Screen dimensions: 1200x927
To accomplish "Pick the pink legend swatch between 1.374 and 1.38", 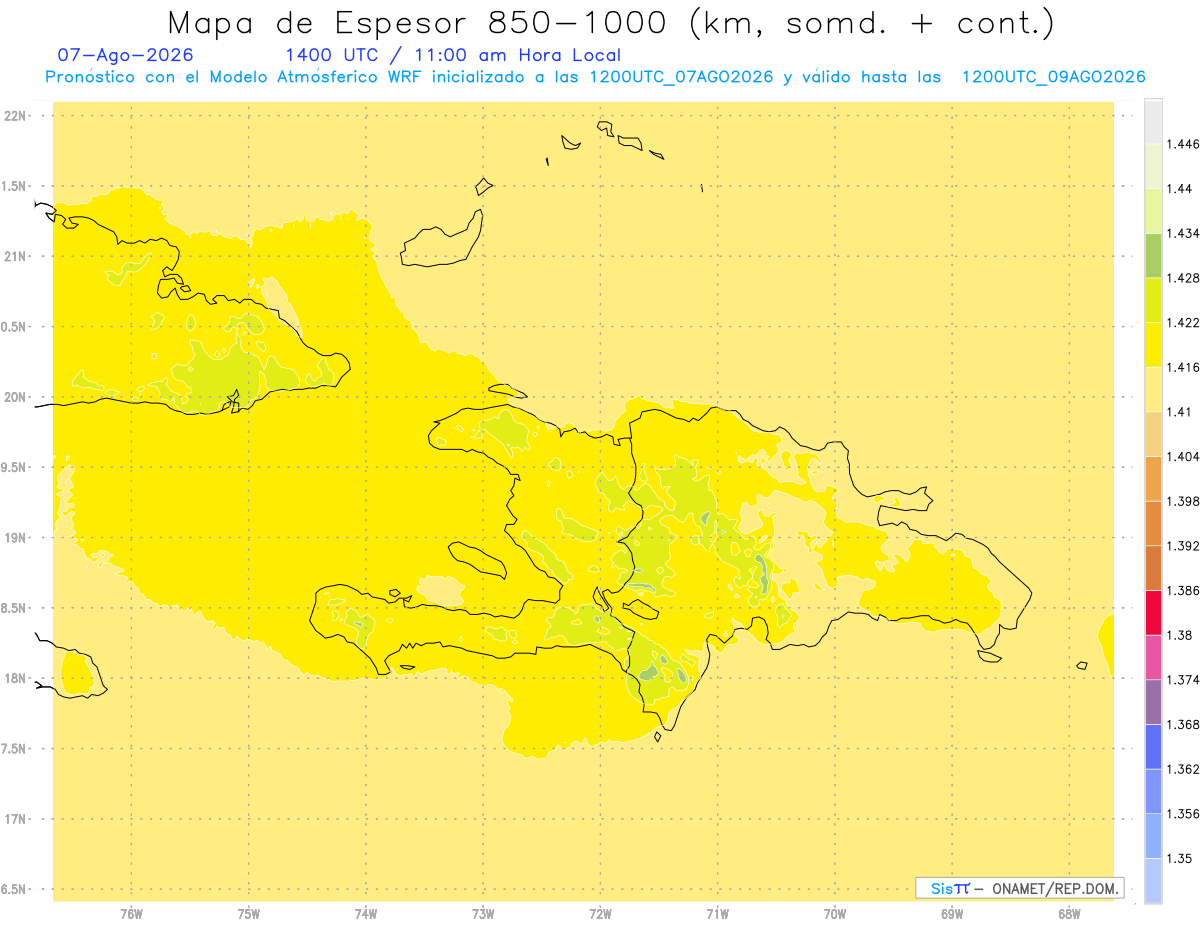I will (x=1153, y=657).
